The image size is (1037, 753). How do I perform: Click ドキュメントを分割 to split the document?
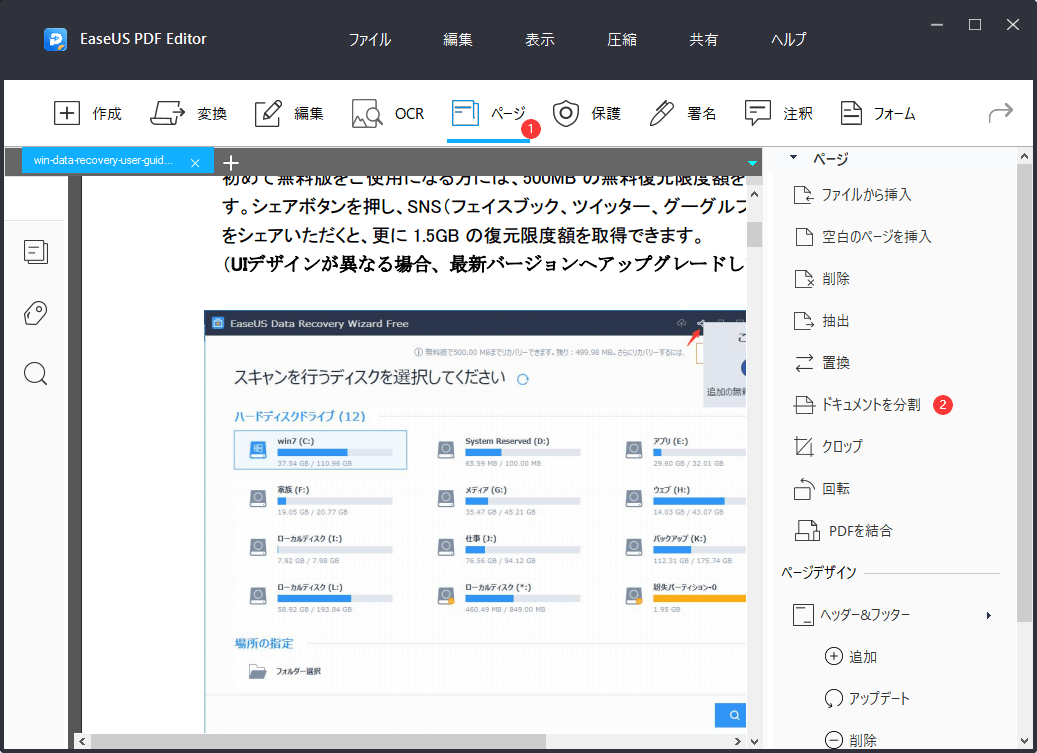[871, 404]
